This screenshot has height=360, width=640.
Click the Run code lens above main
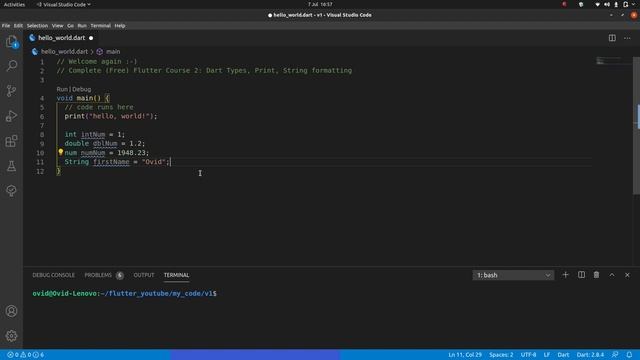pos(62,89)
